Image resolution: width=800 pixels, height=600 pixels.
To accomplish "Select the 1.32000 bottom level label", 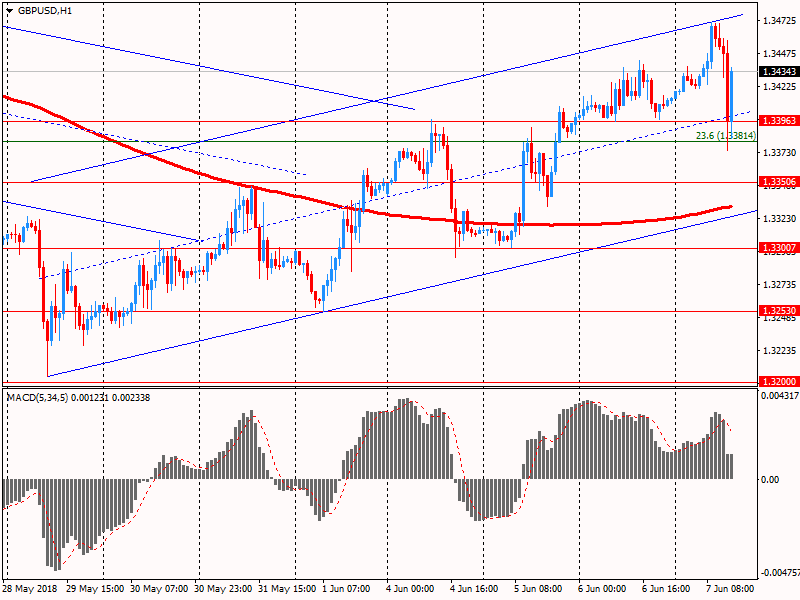I will tap(779, 382).
